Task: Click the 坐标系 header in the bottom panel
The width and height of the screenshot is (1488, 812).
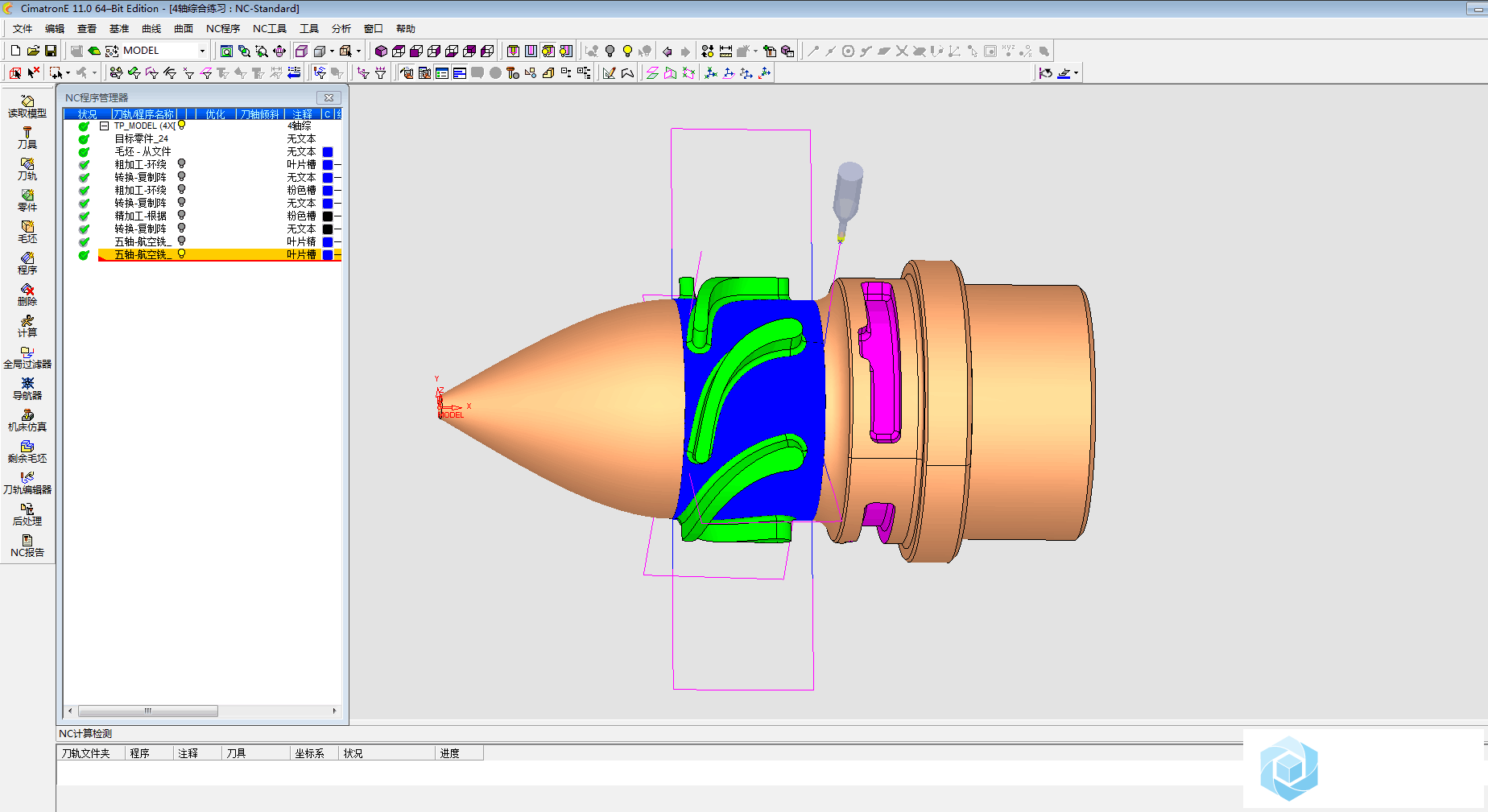Action: 314,753
